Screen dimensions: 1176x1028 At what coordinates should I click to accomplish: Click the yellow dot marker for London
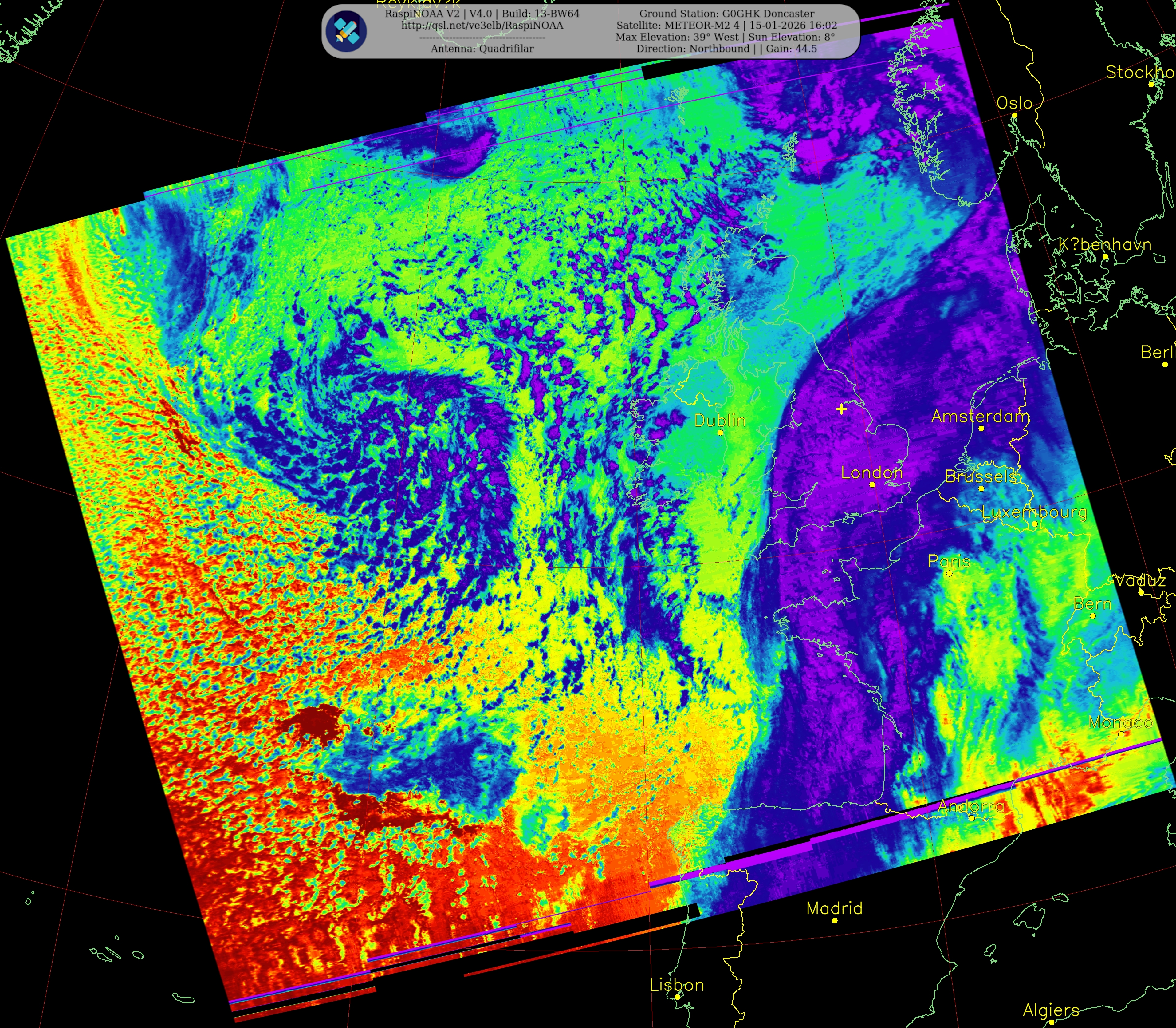click(872, 485)
